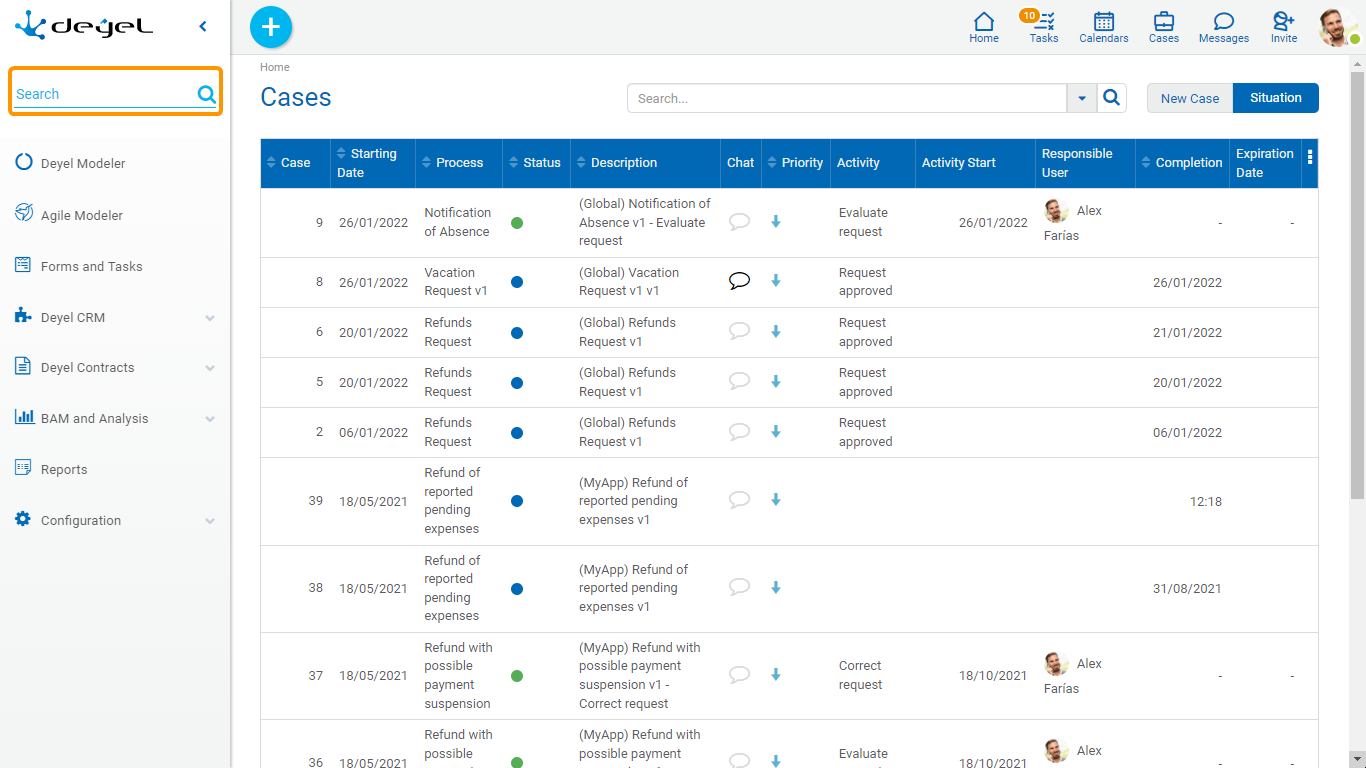Click the magnifier button beside Cases search
The width and height of the screenshot is (1366, 768).
(1112, 98)
